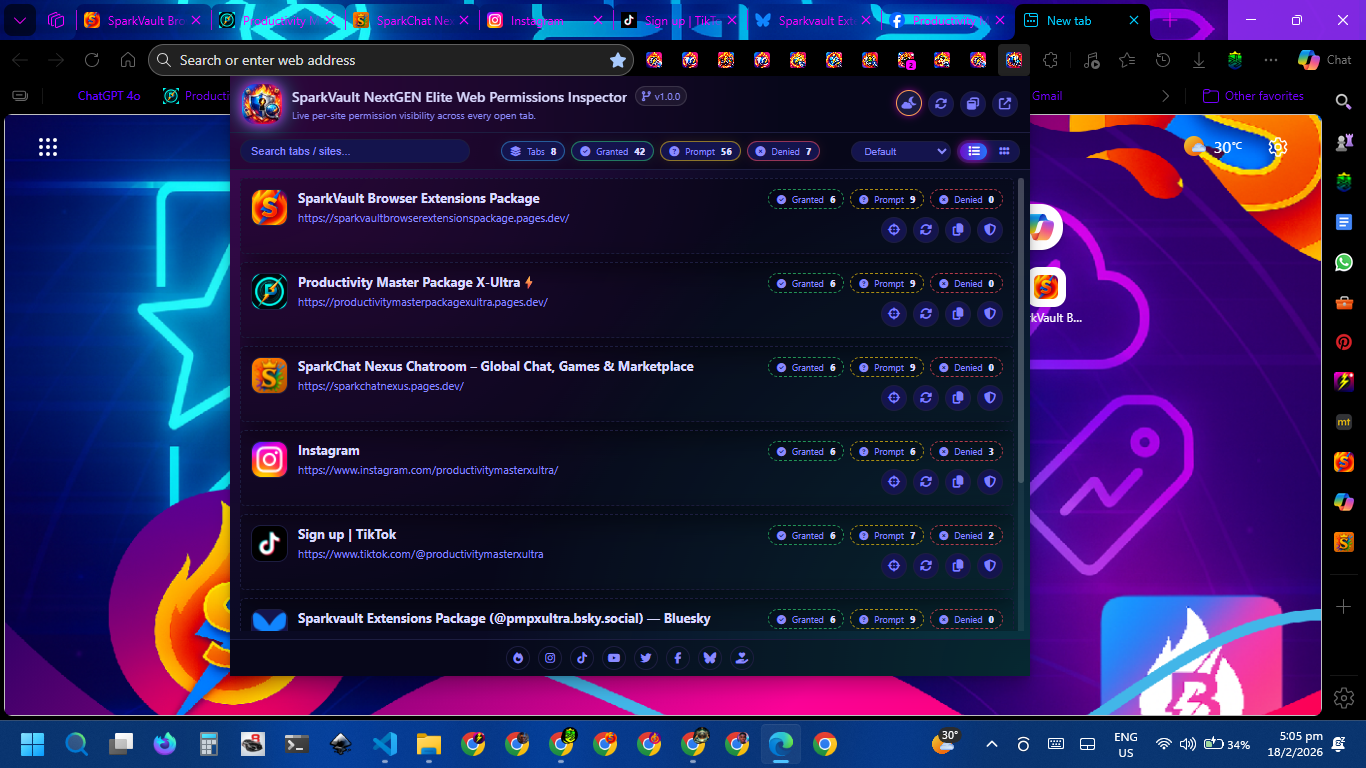Screen dimensions: 1366x768
Task: Toggle the dark/light theme moon button
Action: (x=908, y=103)
